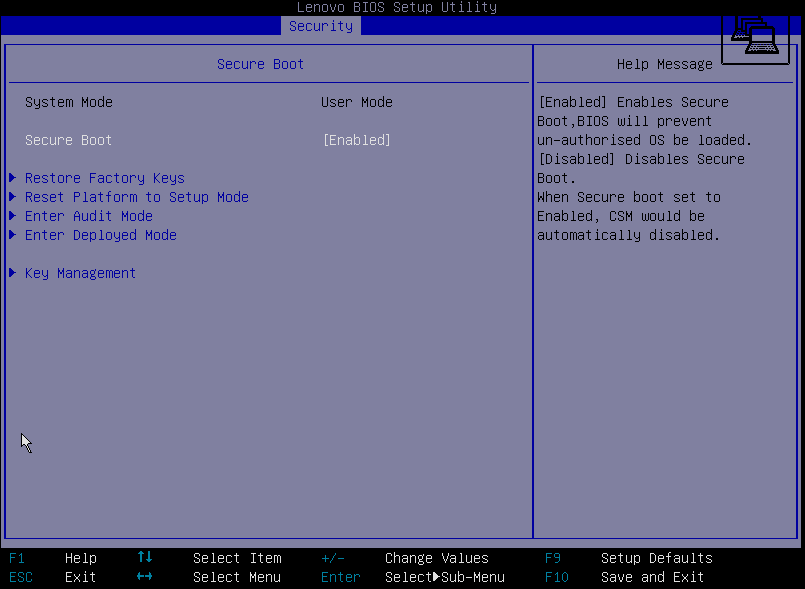Click the networked computers icon in the top corner

(755, 35)
